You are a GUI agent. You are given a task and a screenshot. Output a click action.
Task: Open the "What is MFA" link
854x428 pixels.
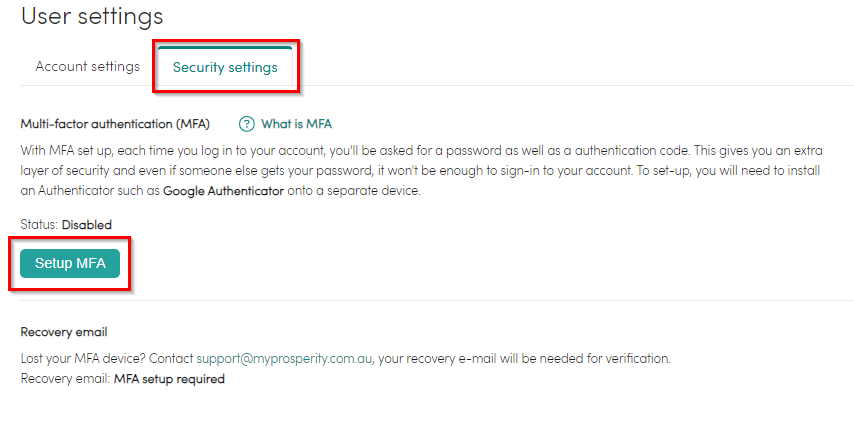coord(296,124)
